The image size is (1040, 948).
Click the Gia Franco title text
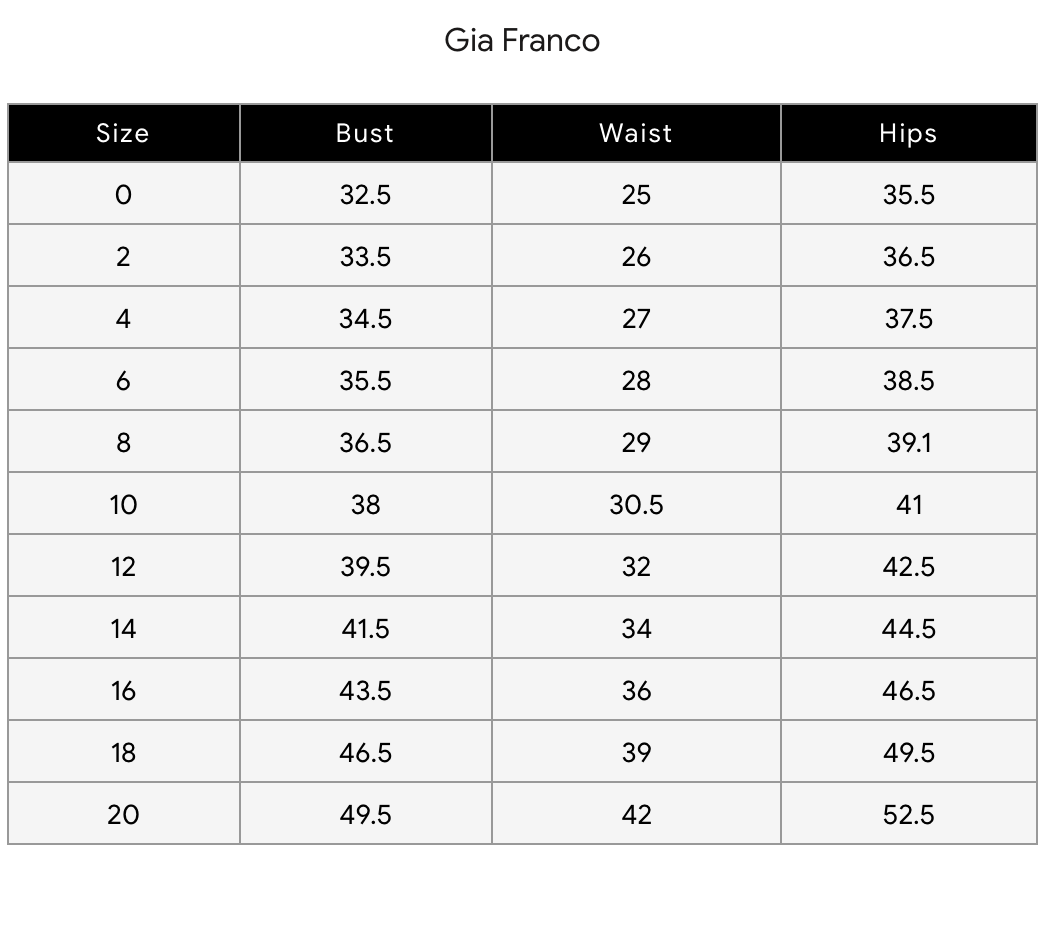coord(522,41)
